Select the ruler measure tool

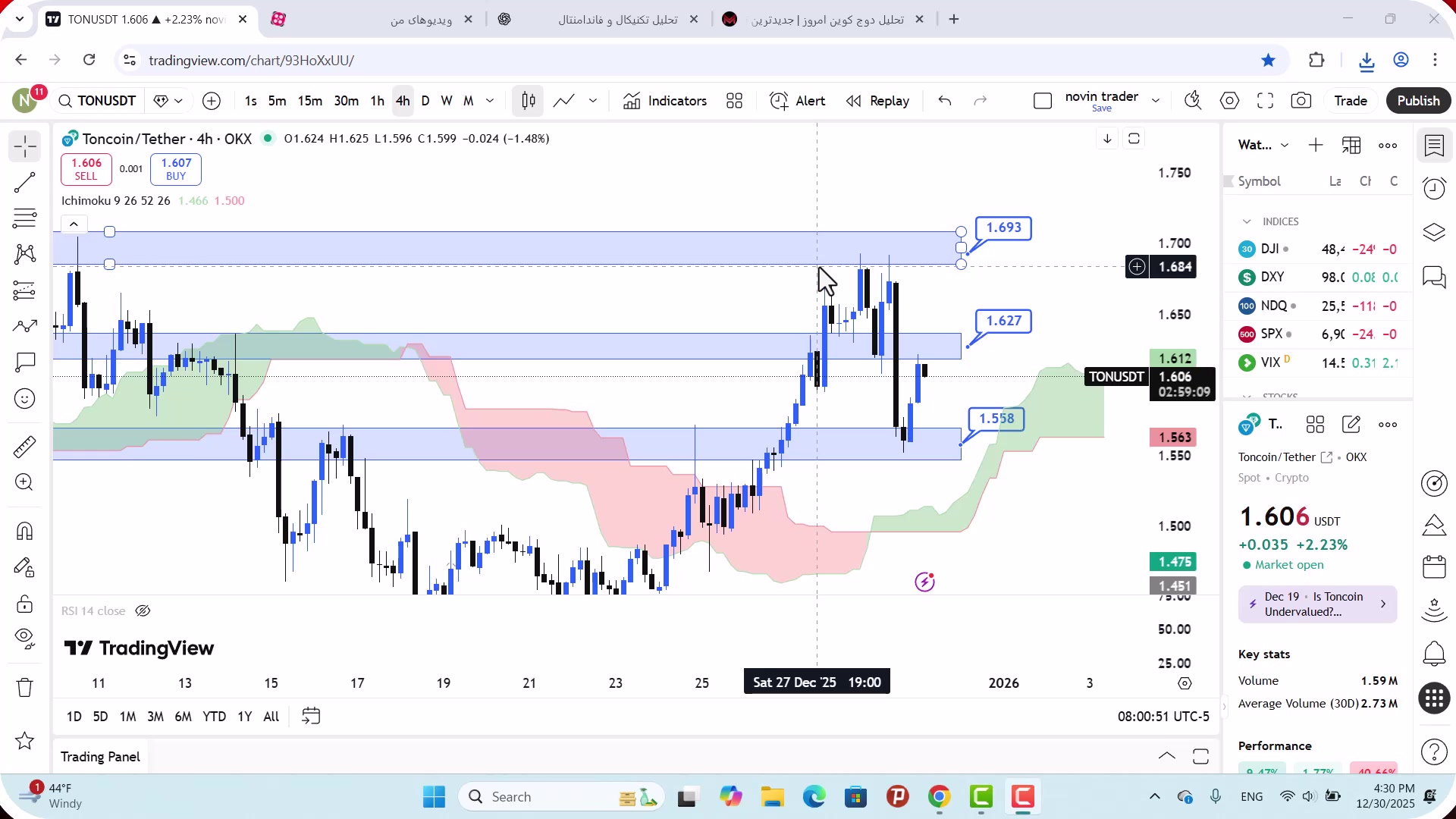(24, 447)
